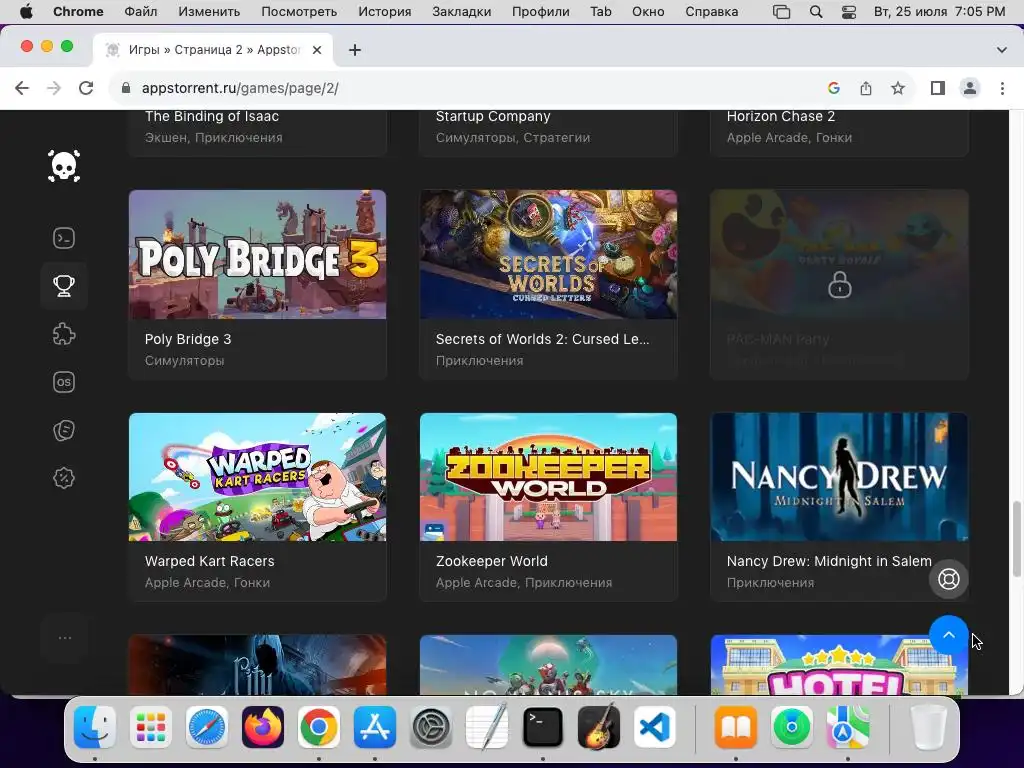Open the Poly Bridge 3 title link
The height and width of the screenshot is (768, 1024).
point(188,339)
